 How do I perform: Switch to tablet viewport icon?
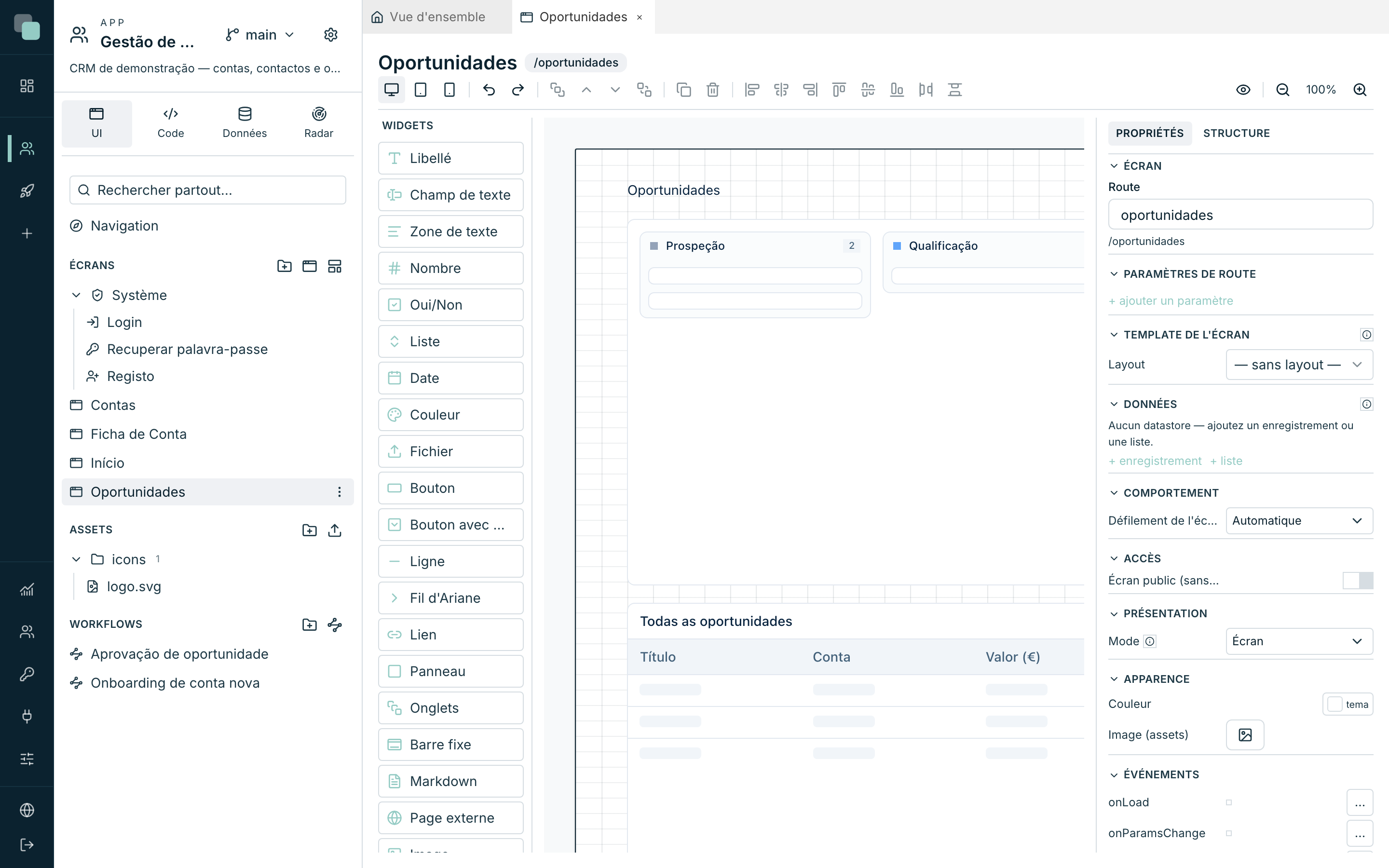(420, 90)
